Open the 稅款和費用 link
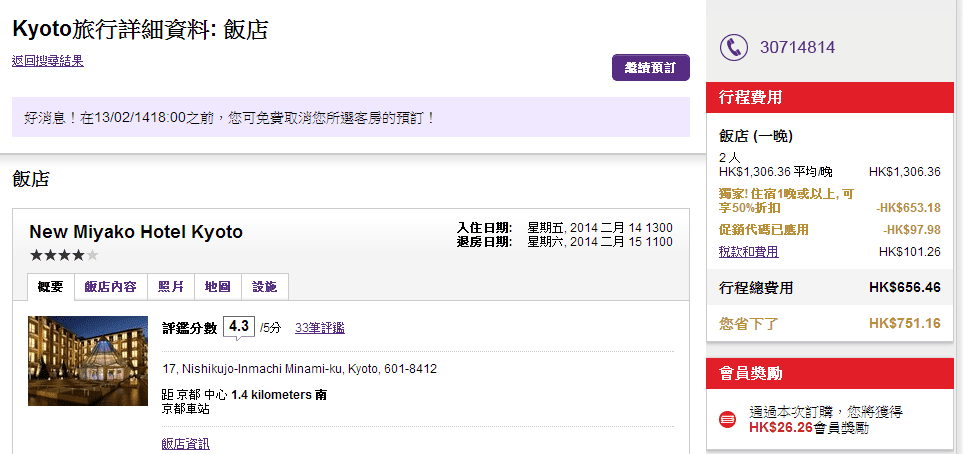 pyautogui.click(x=748, y=252)
